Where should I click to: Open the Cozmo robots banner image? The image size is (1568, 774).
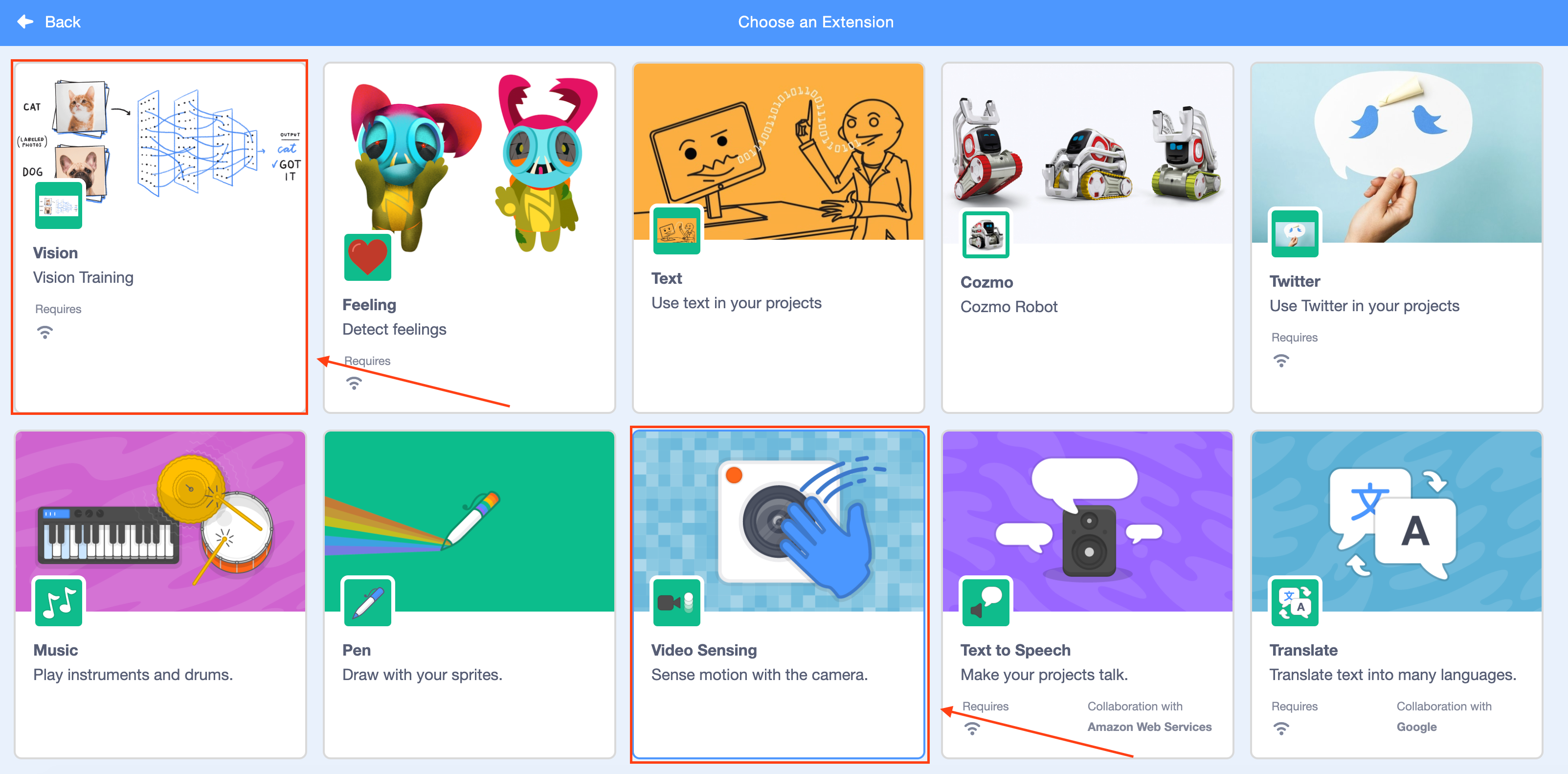click(1088, 154)
